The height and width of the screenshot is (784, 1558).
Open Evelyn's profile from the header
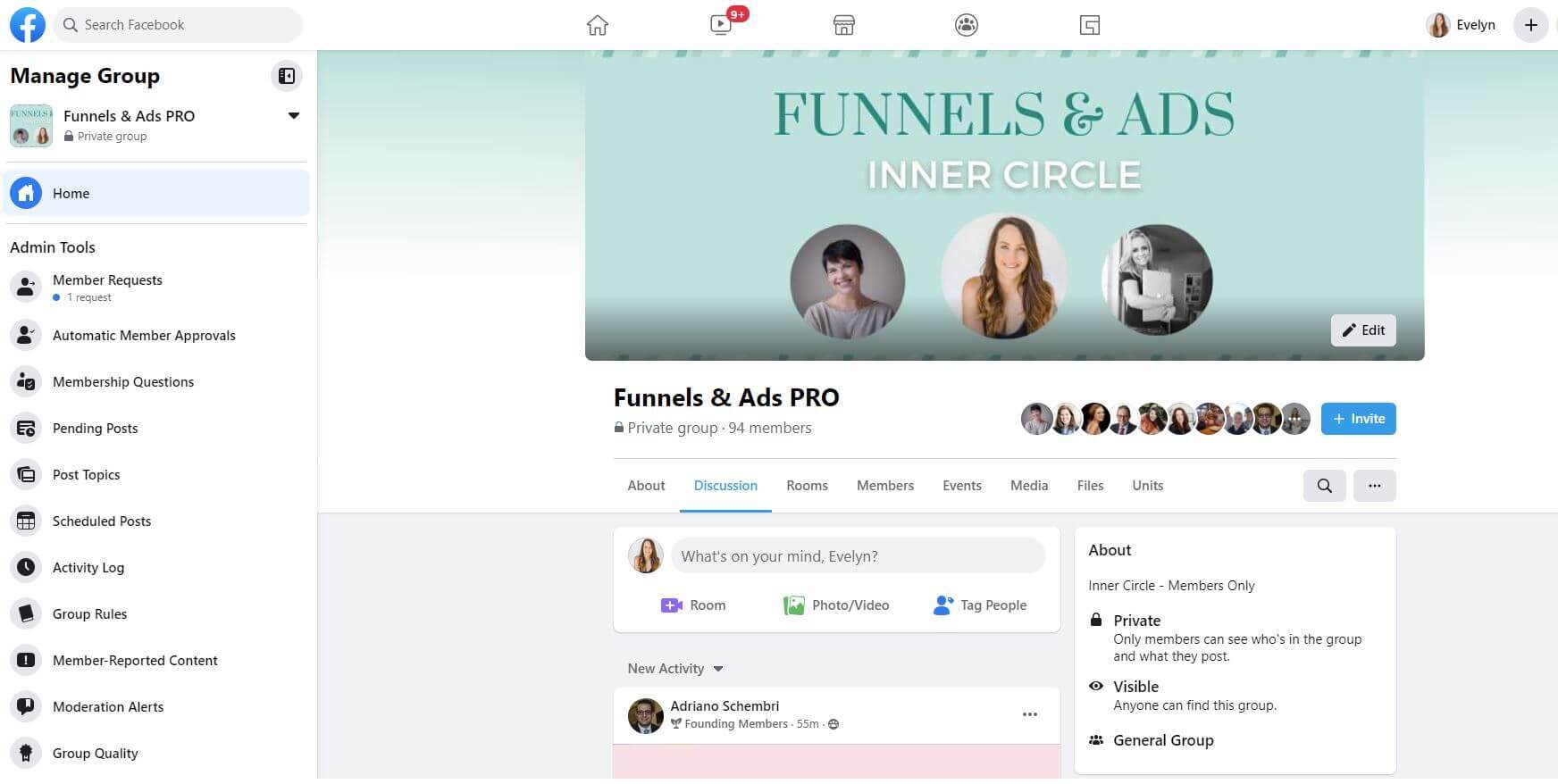(x=1462, y=25)
